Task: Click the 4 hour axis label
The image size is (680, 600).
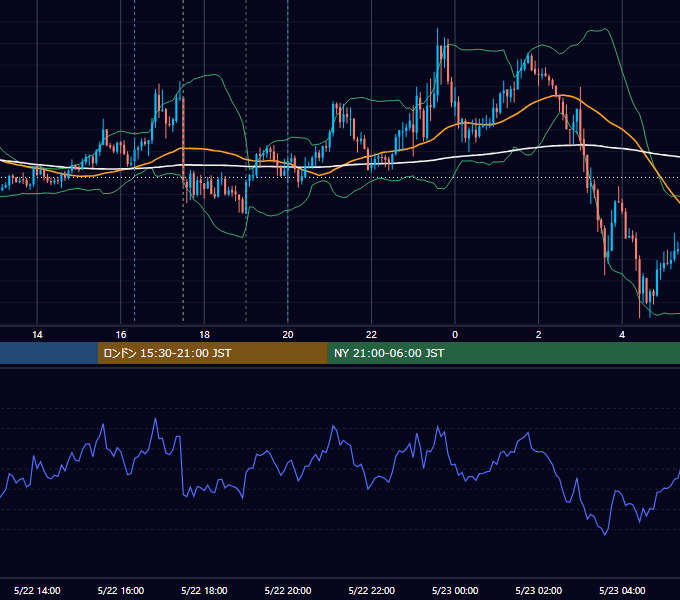Action: point(622,335)
